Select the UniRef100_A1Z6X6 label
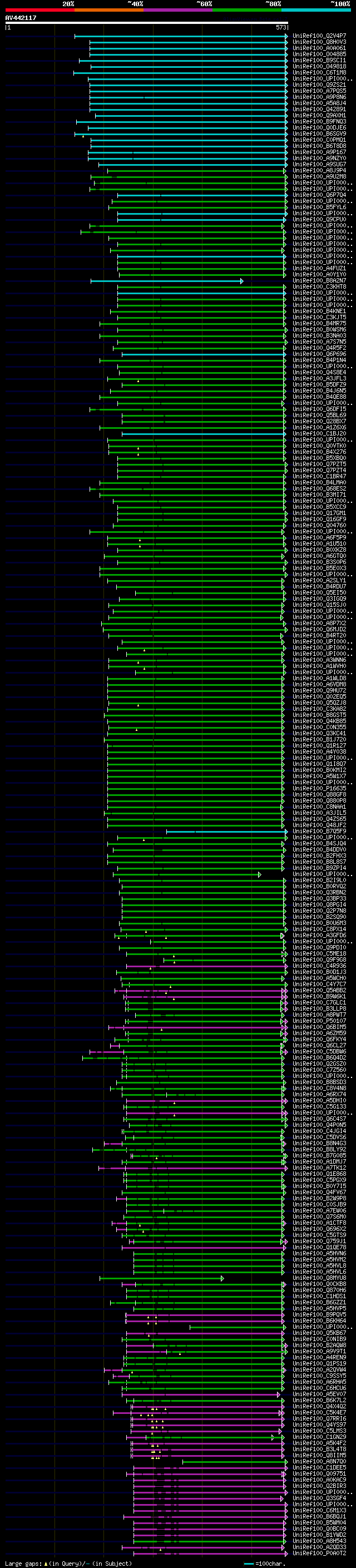 319,427
